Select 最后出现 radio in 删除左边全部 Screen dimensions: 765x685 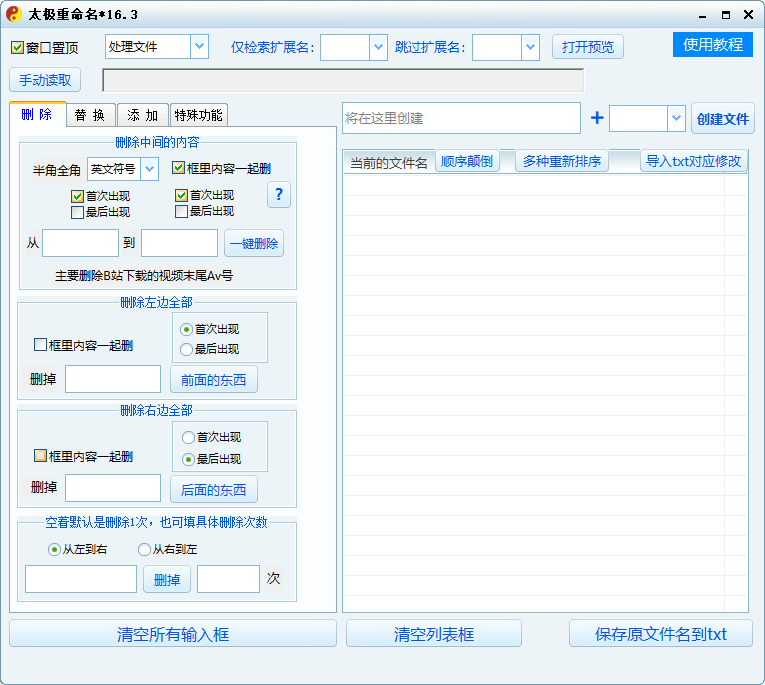186,349
